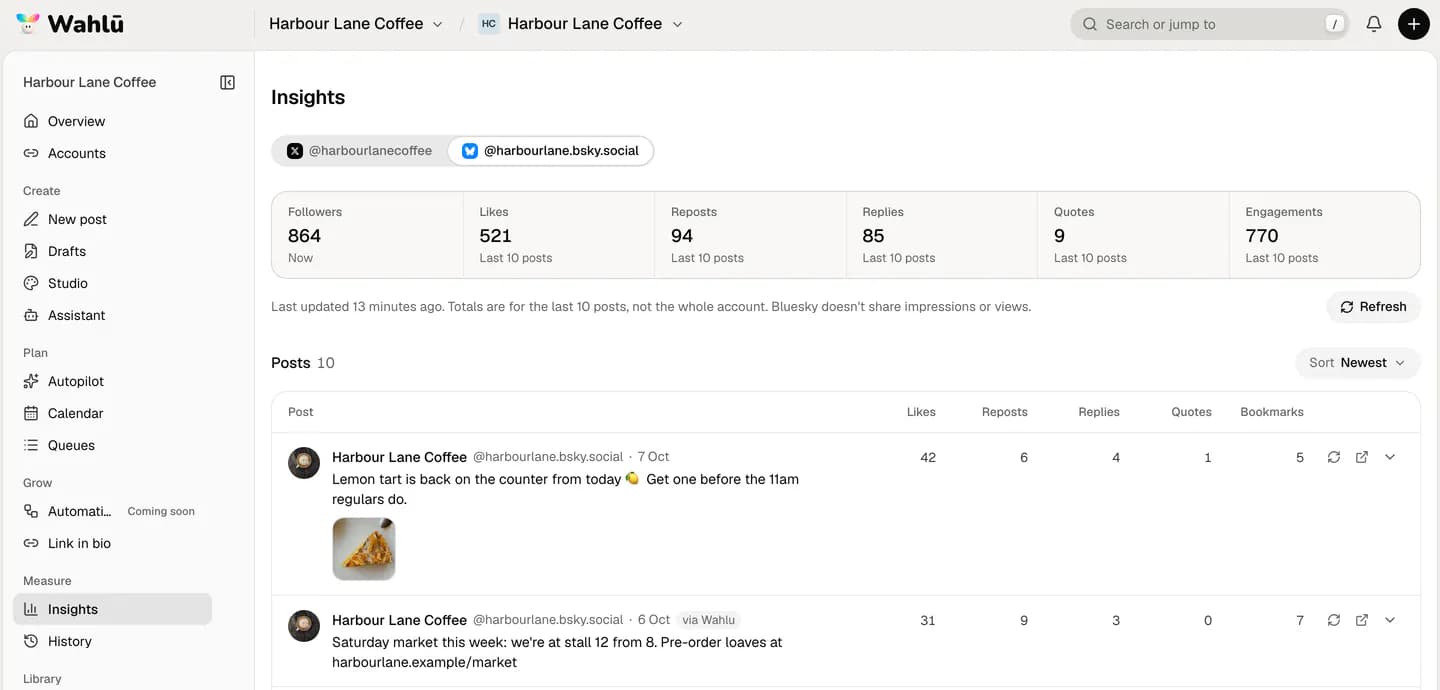Open notifications bell icon
Viewport: 1440px width, 690px height.
point(1374,24)
